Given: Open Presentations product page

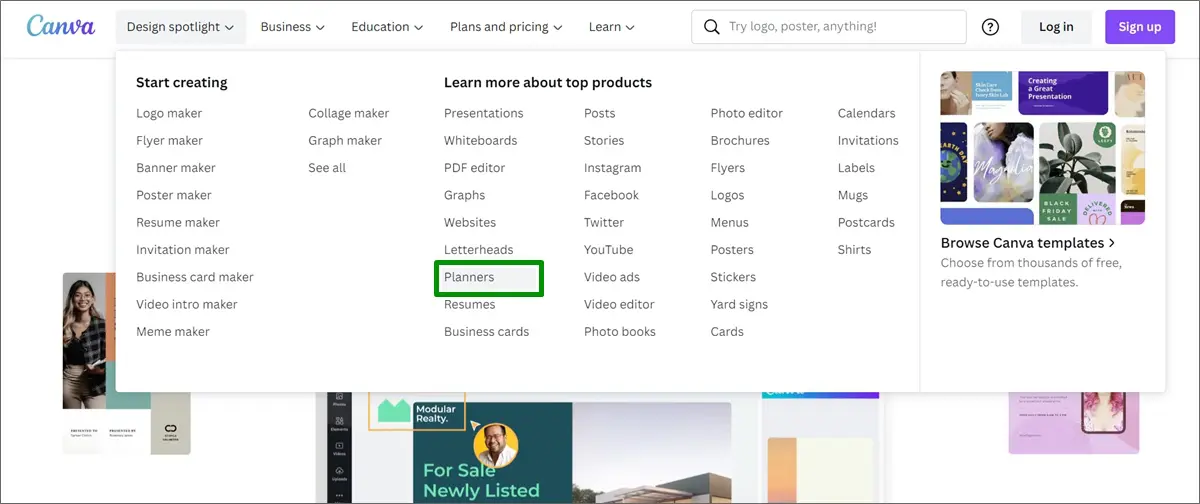Looking at the screenshot, I should 484,113.
